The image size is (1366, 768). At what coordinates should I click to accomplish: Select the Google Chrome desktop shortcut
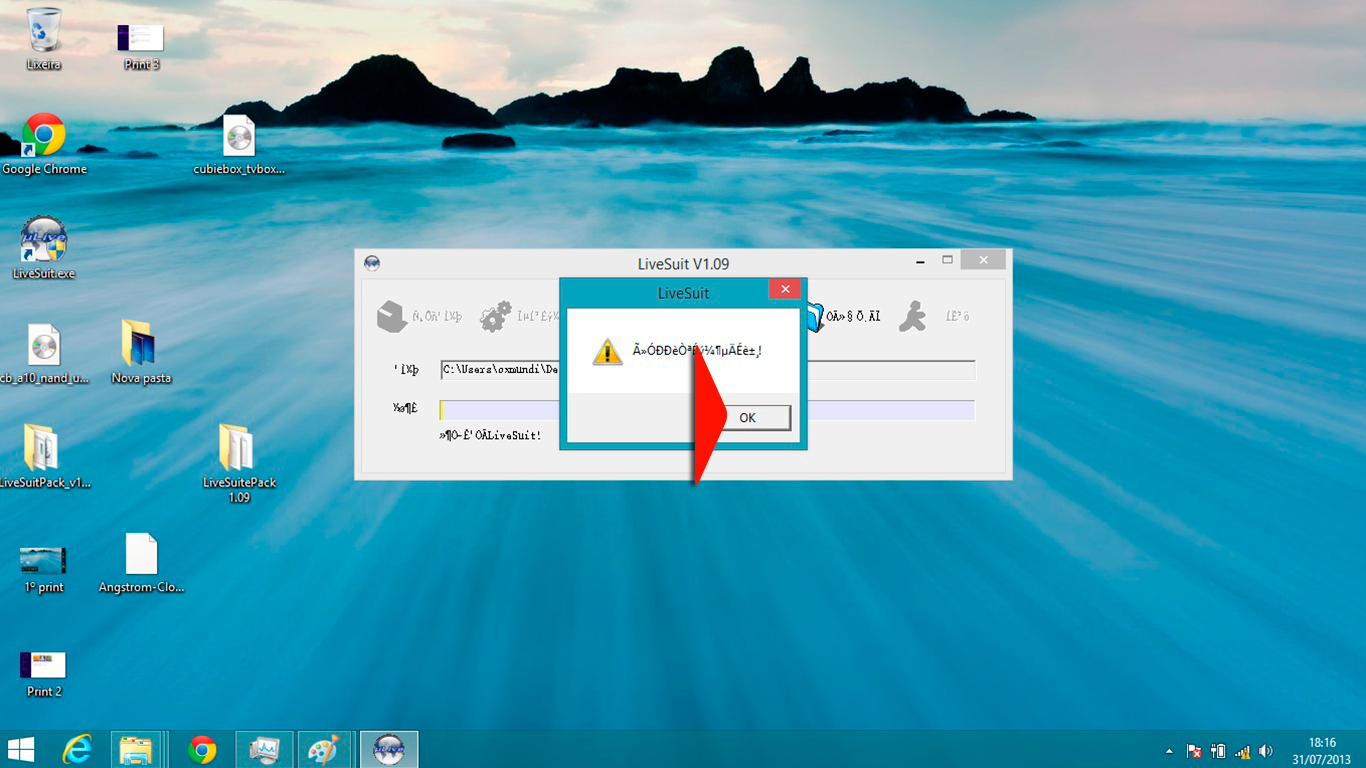44,144
